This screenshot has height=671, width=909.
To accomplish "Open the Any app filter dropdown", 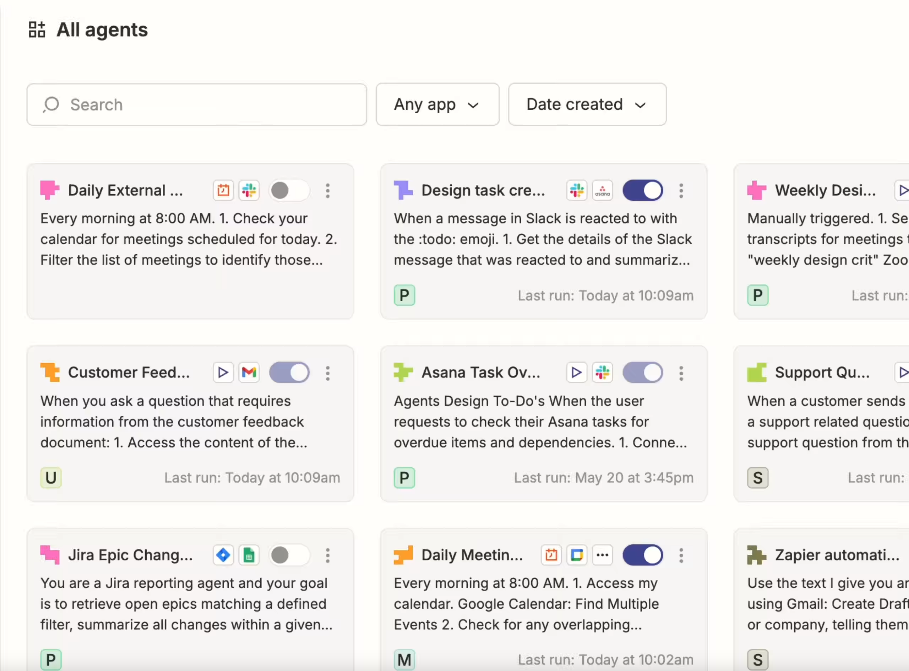I will (x=438, y=104).
